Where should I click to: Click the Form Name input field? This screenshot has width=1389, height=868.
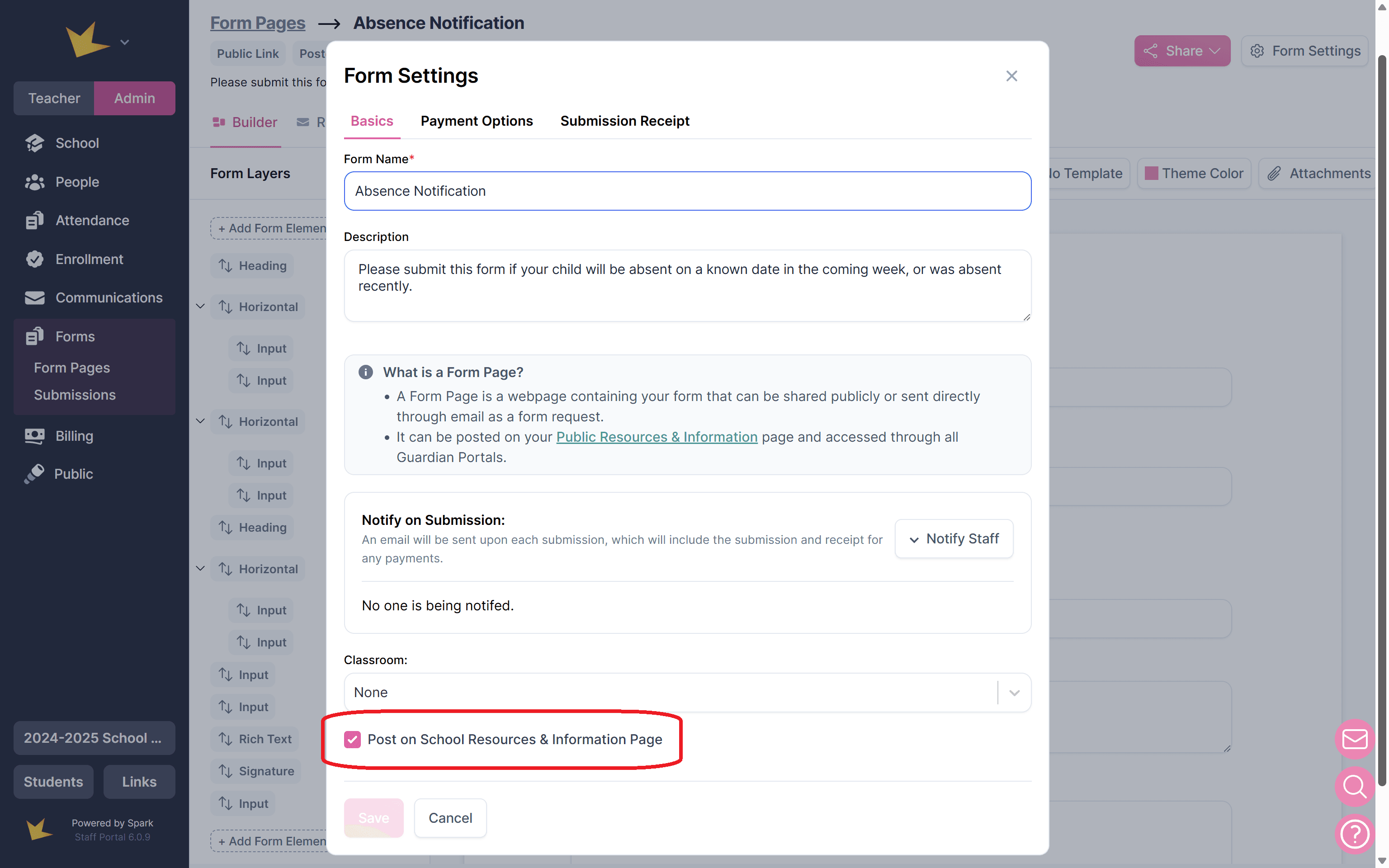click(687, 191)
